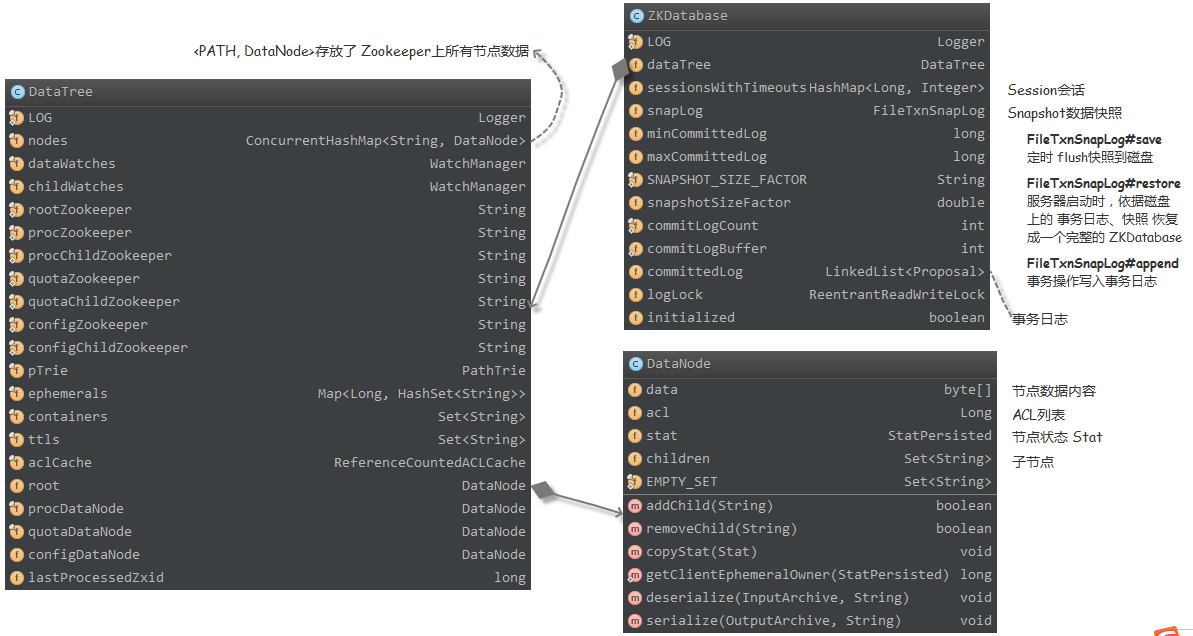Image resolution: width=1193 pixels, height=636 pixels.
Task: Click the field icon beside snapLog
Action: (x=635, y=111)
